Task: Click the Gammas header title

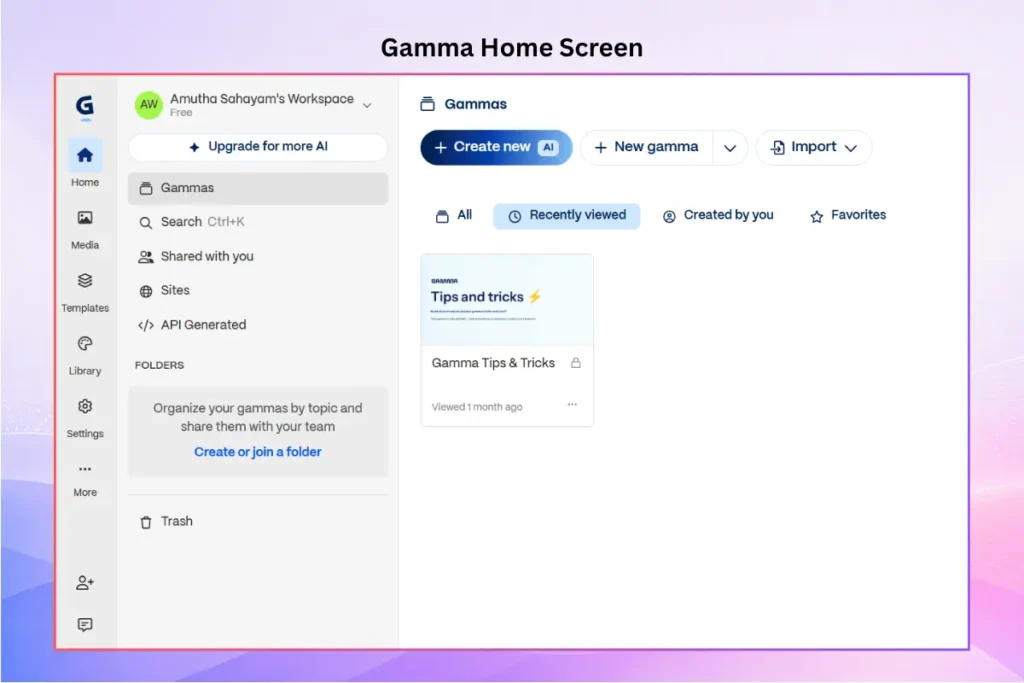Action: (x=475, y=104)
